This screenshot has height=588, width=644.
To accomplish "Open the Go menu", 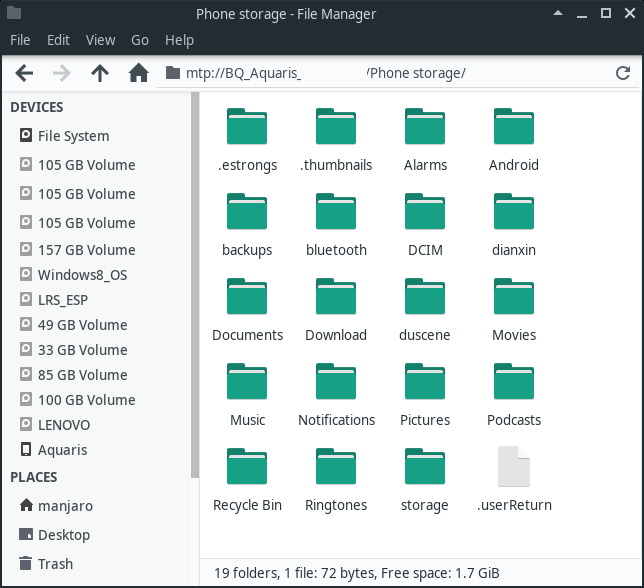I will coord(140,40).
